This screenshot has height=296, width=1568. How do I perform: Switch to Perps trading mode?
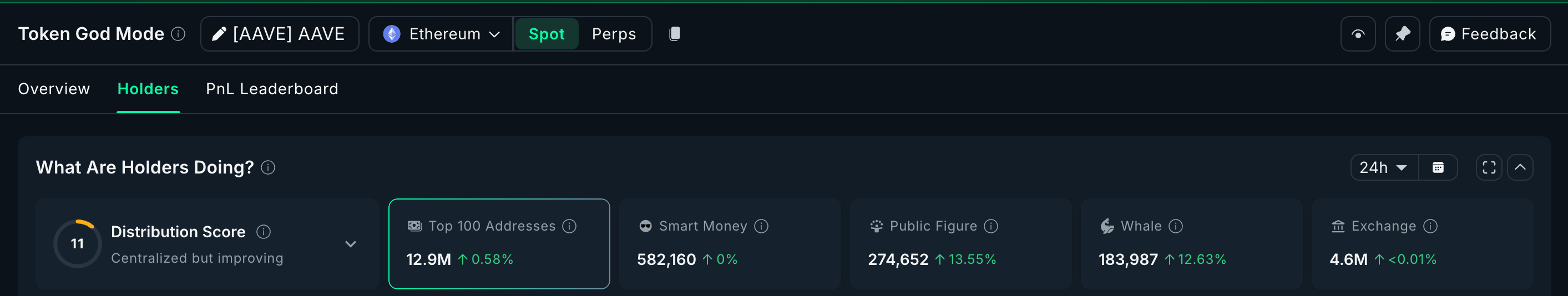click(614, 34)
